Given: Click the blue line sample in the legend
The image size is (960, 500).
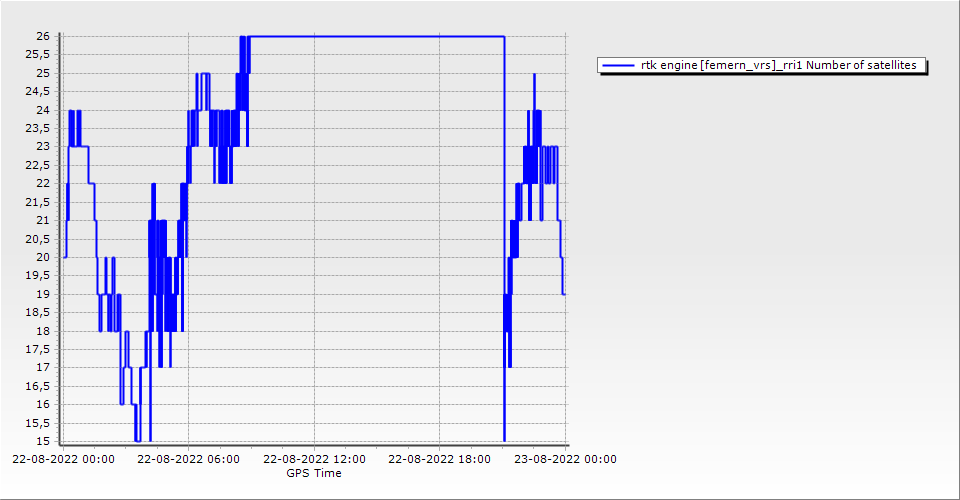Looking at the screenshot, I should pos(619,66).
